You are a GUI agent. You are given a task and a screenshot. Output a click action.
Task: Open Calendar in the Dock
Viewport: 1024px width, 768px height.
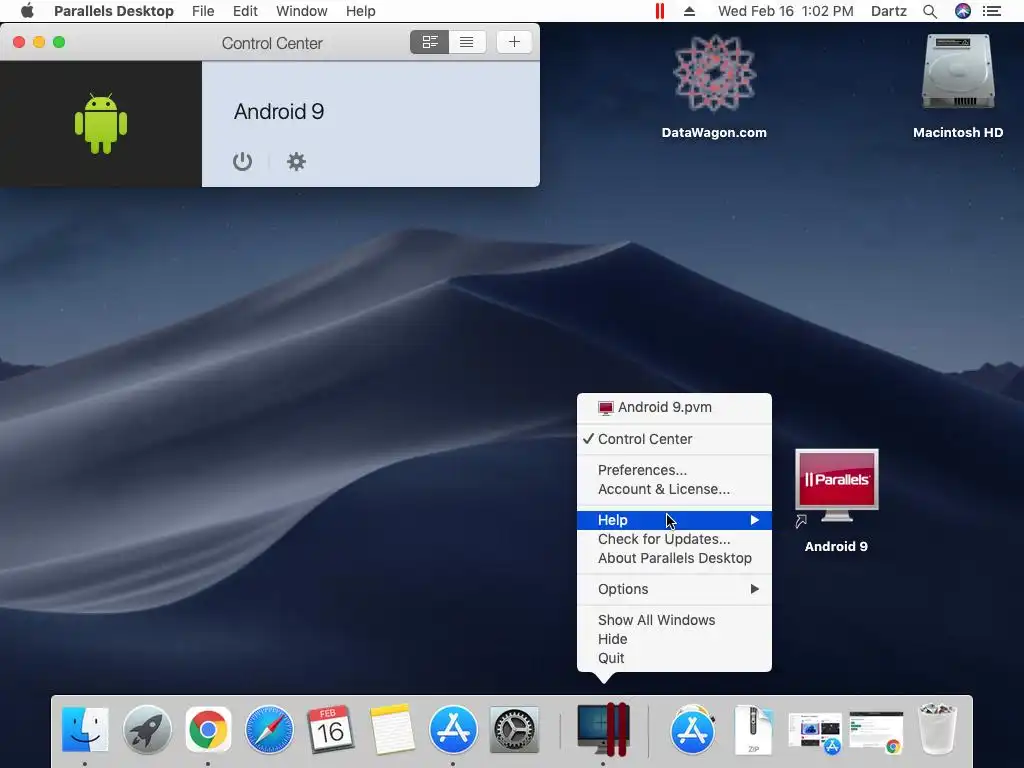tap(330, 729)
